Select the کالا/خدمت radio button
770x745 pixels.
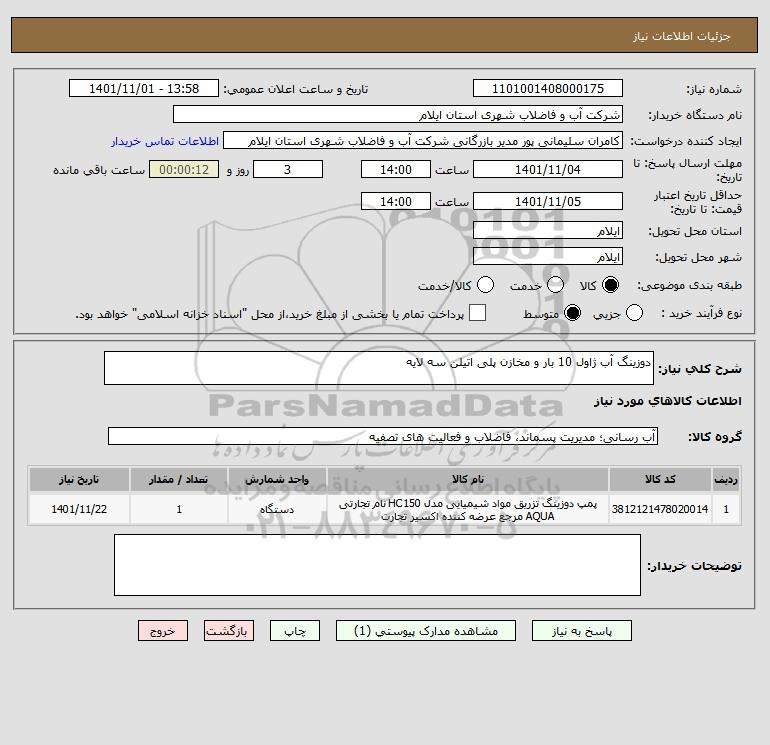click(486, 285)
